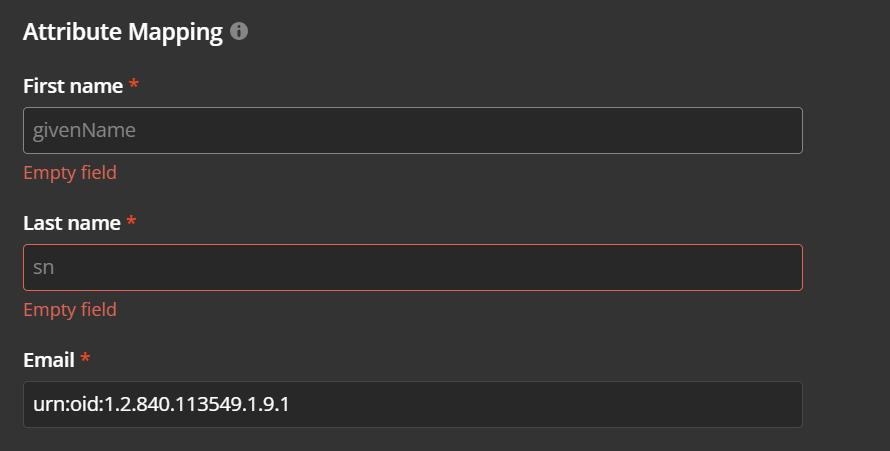Viewport: 890px width, 451px height.
Task: Click the Attribute Mapping heading
Action: coord(122,32)
